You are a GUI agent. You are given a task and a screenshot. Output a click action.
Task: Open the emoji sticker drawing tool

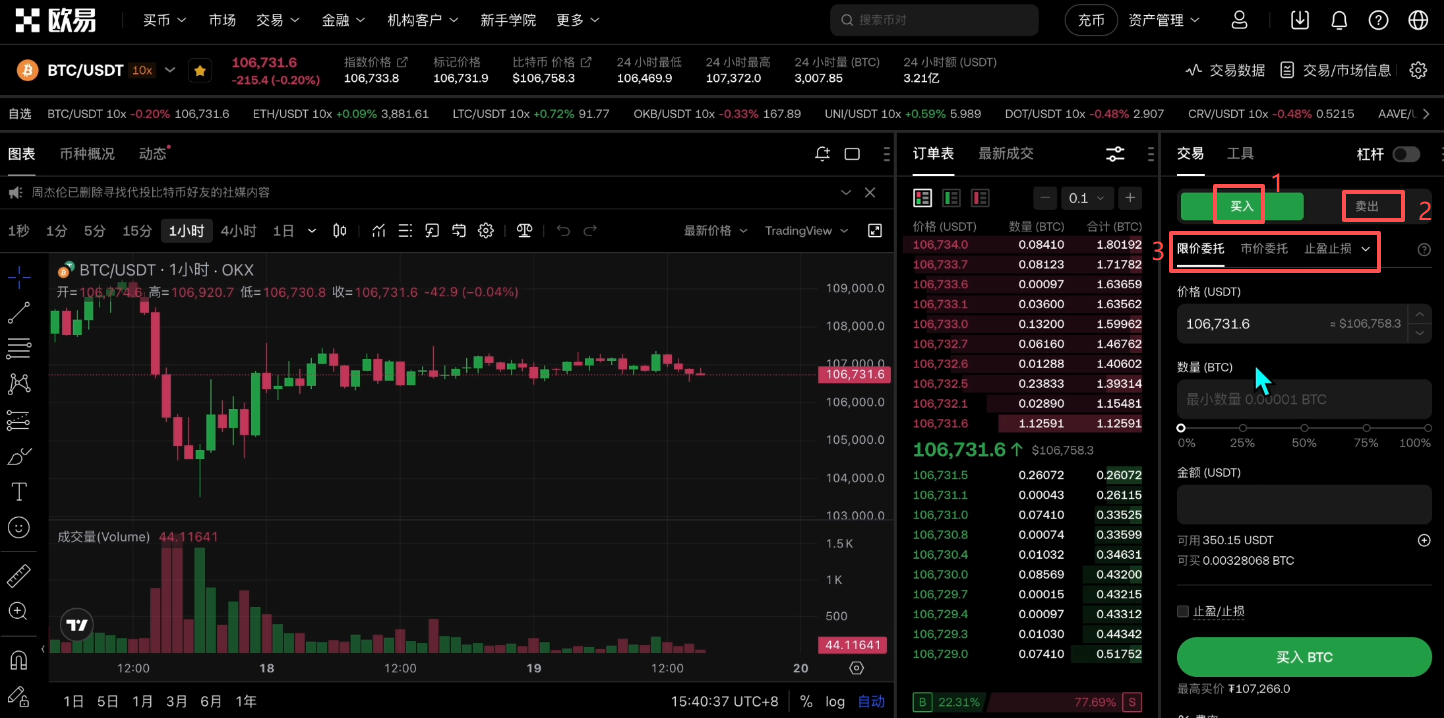(x=18, y=527)
